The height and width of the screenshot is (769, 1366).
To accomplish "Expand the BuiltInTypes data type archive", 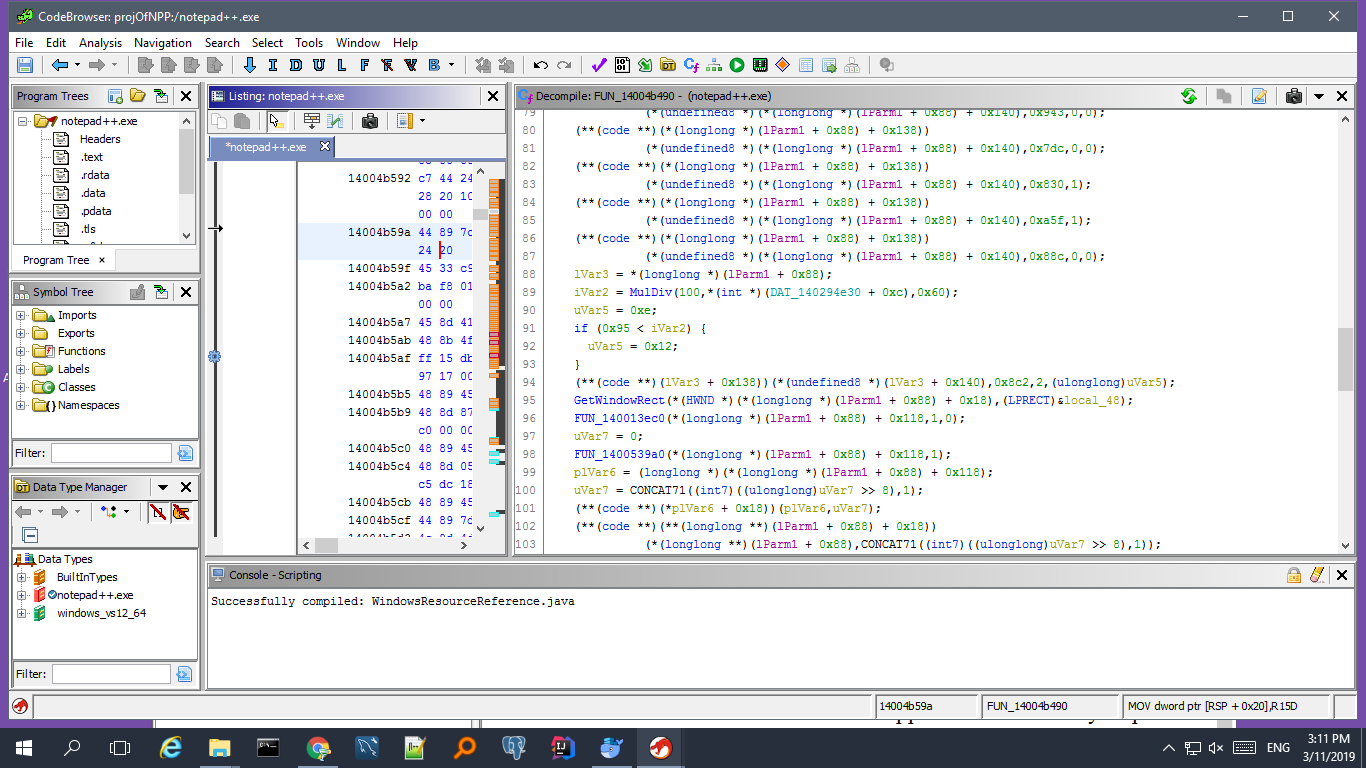I will tap(21, 577).
